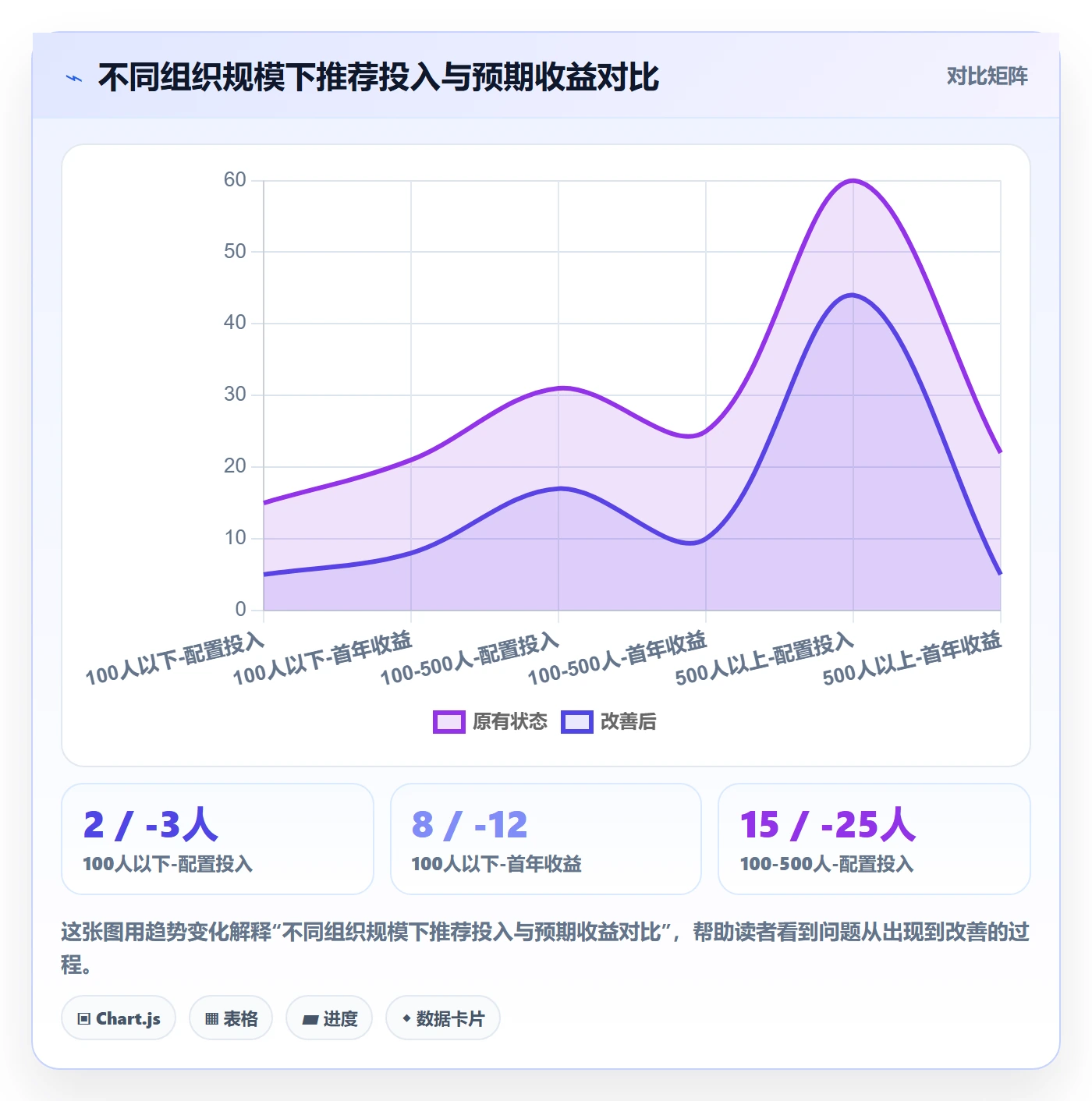
Task: Click the 改善后 line peak at 44
Action: click(853, 295)
